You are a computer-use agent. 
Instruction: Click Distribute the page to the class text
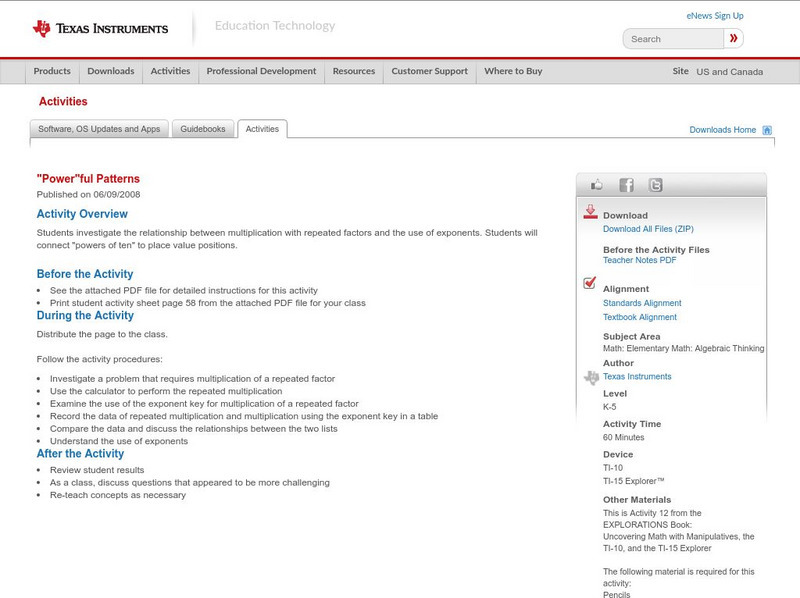tap(102, 334)
